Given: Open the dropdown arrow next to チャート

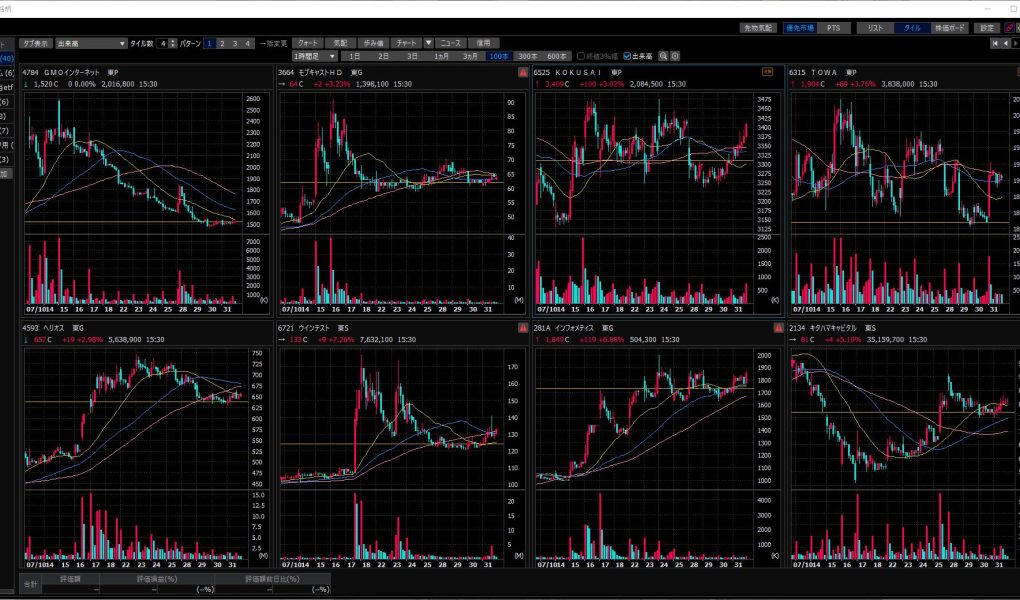Looking at the screenshot, I should pos(428,43).
